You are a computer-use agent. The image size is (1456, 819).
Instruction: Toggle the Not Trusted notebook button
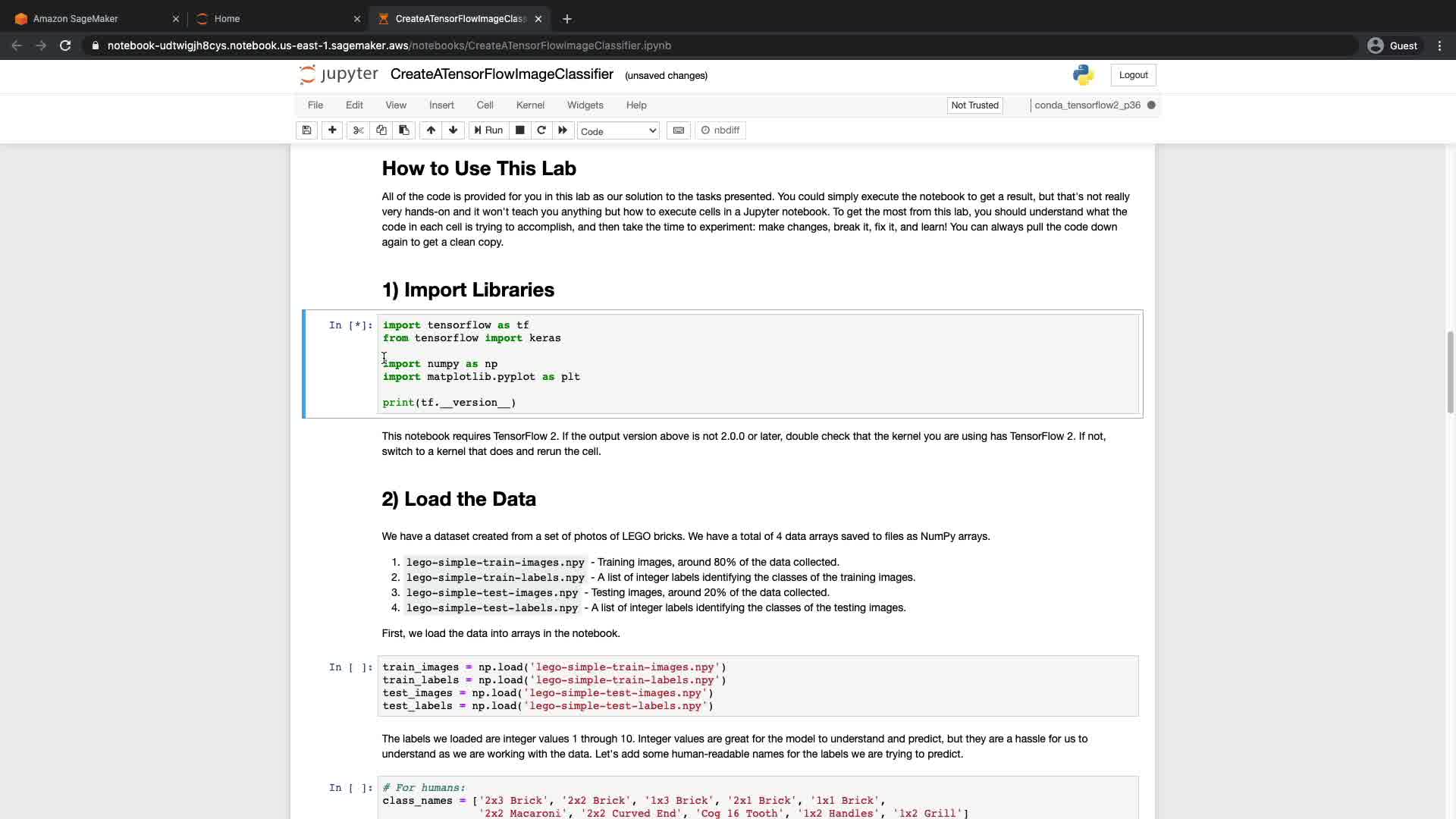pos(974,105)
